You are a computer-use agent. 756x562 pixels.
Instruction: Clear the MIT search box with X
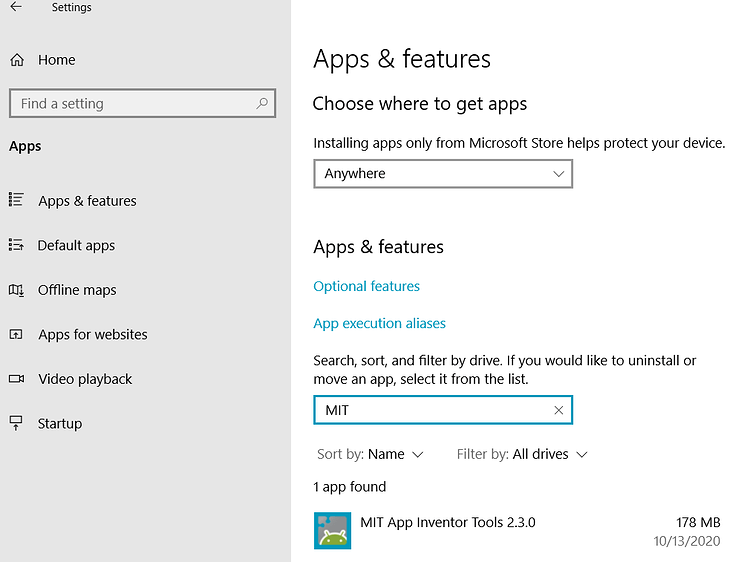558,410
